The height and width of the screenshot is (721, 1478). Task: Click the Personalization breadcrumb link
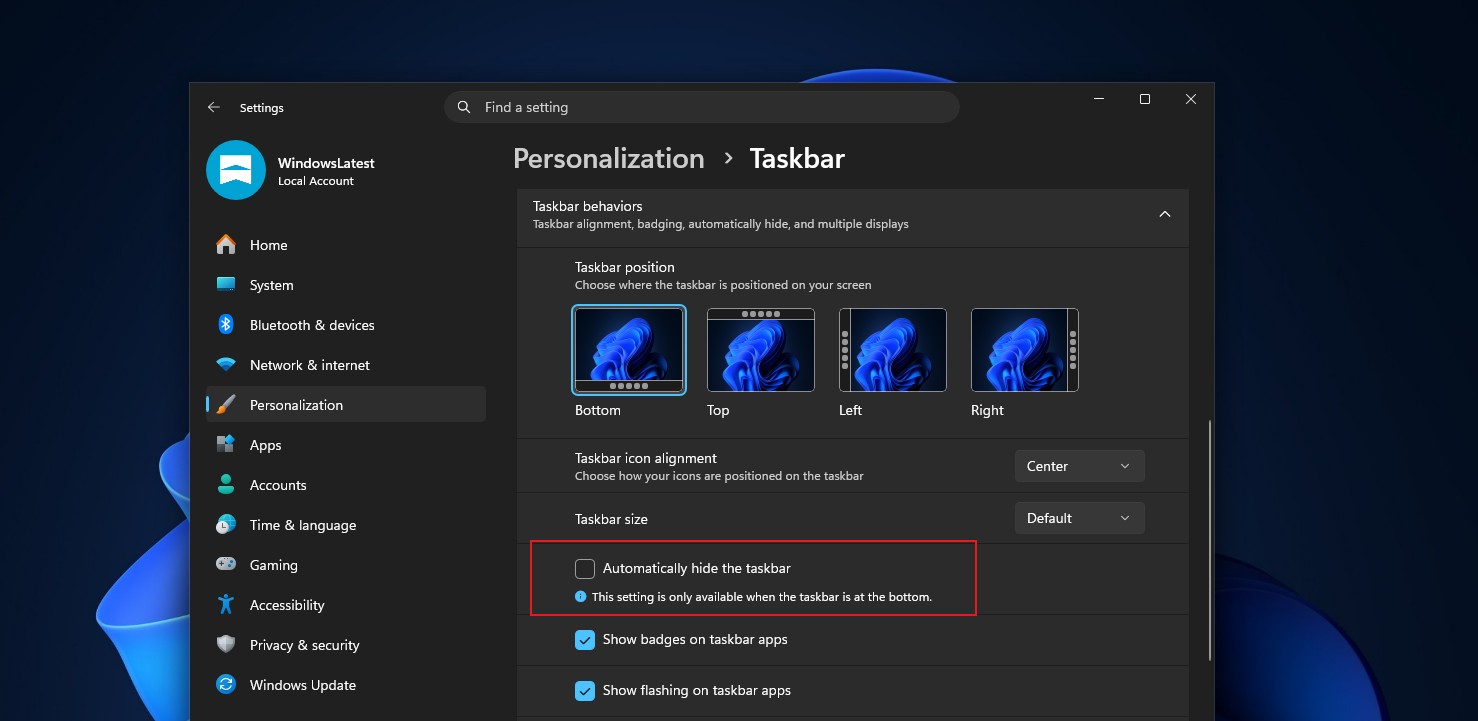pos(609,159)
